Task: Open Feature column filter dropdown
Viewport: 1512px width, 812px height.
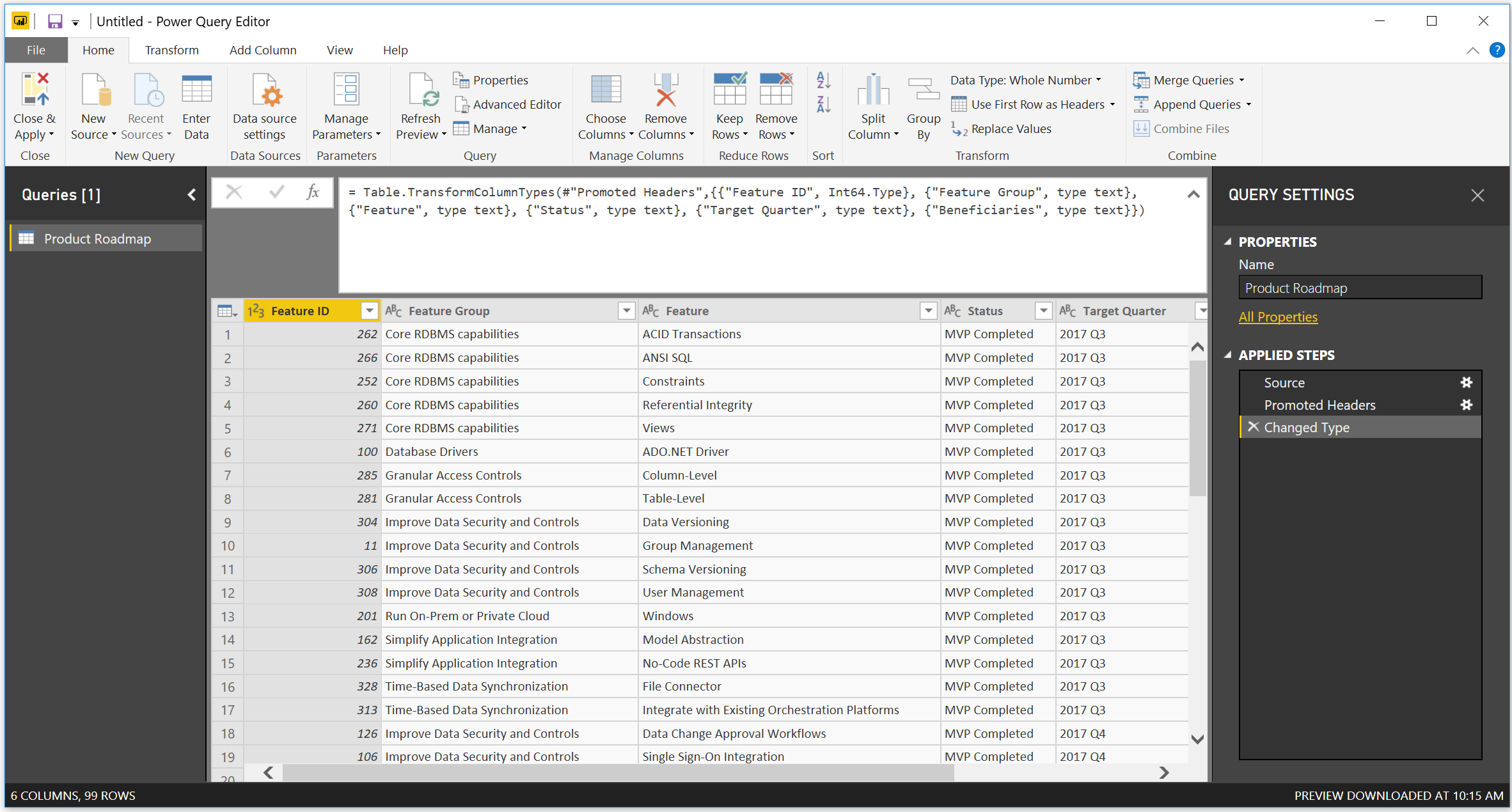Action: pos(928,311)
